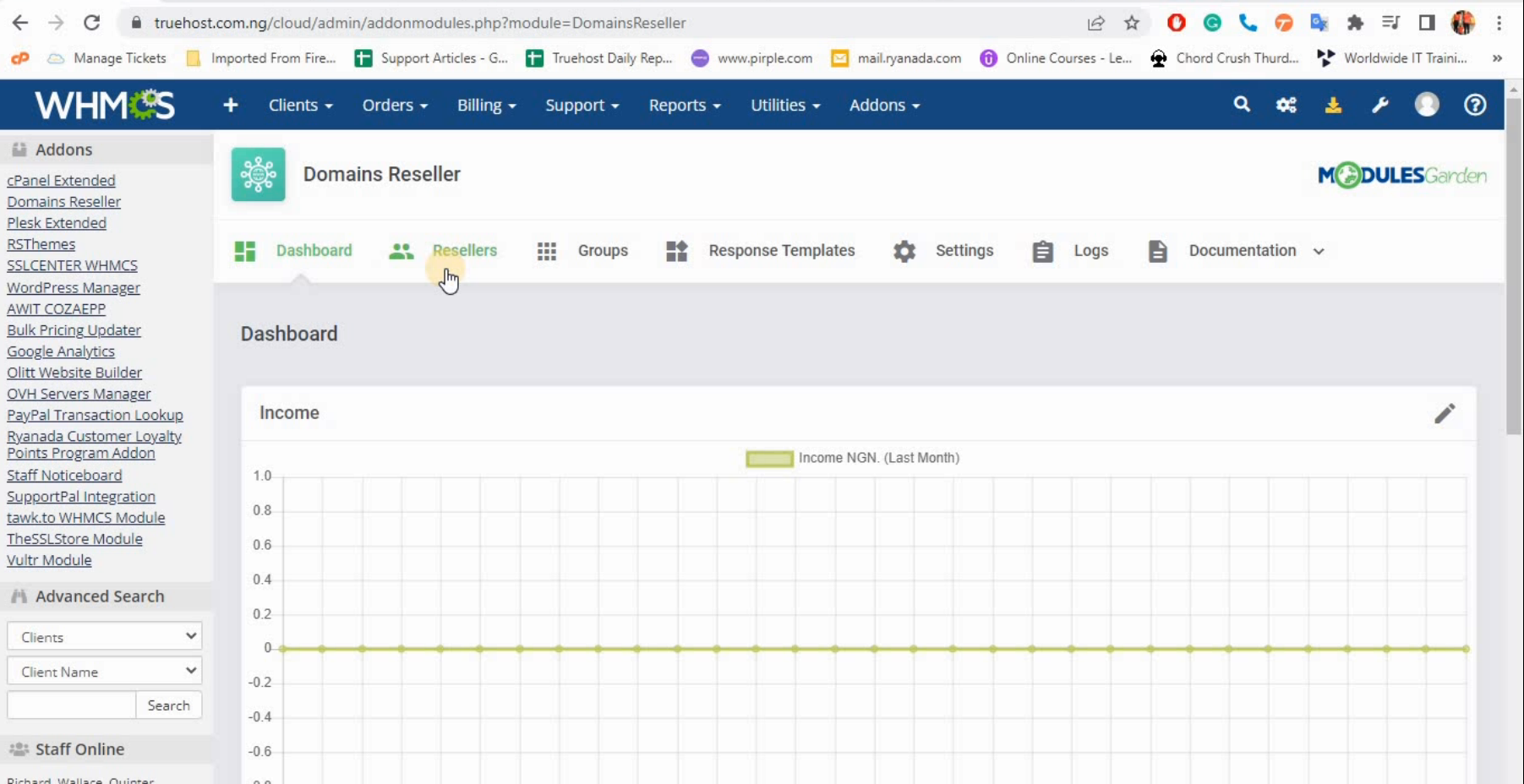
Task: Open the Orders dropdown menu
Action: [x=395, y=105]
